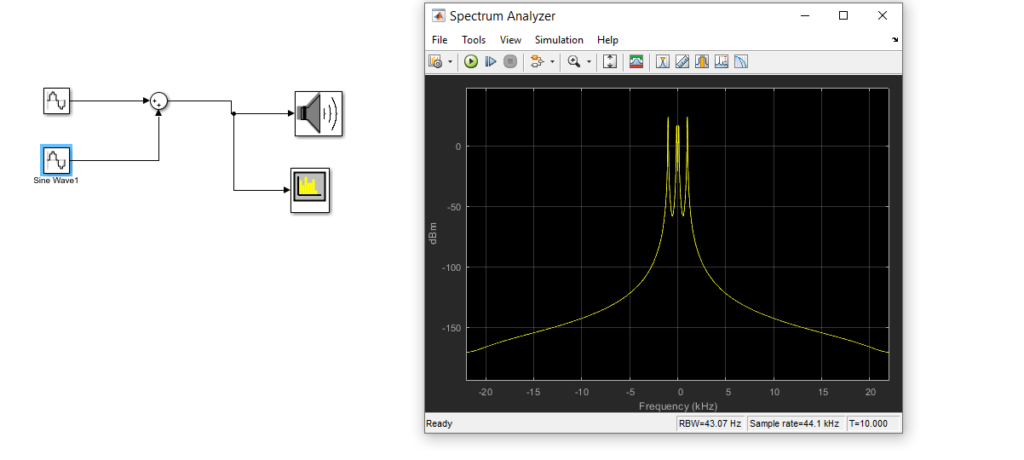Click the Zoom In magnifier icon
1024x460 pixels.
pos(574,61)
